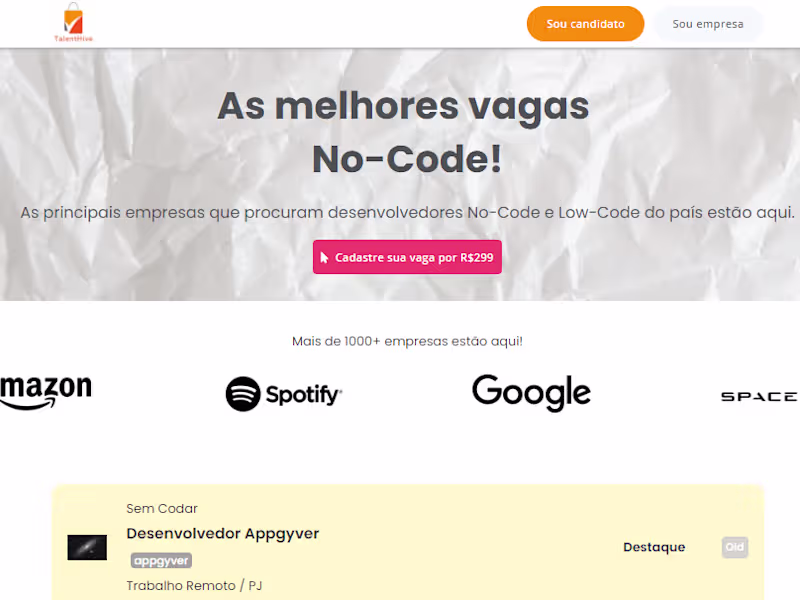
Task: Click Mais de 1000+ empresas text
Action: point(407,341)
